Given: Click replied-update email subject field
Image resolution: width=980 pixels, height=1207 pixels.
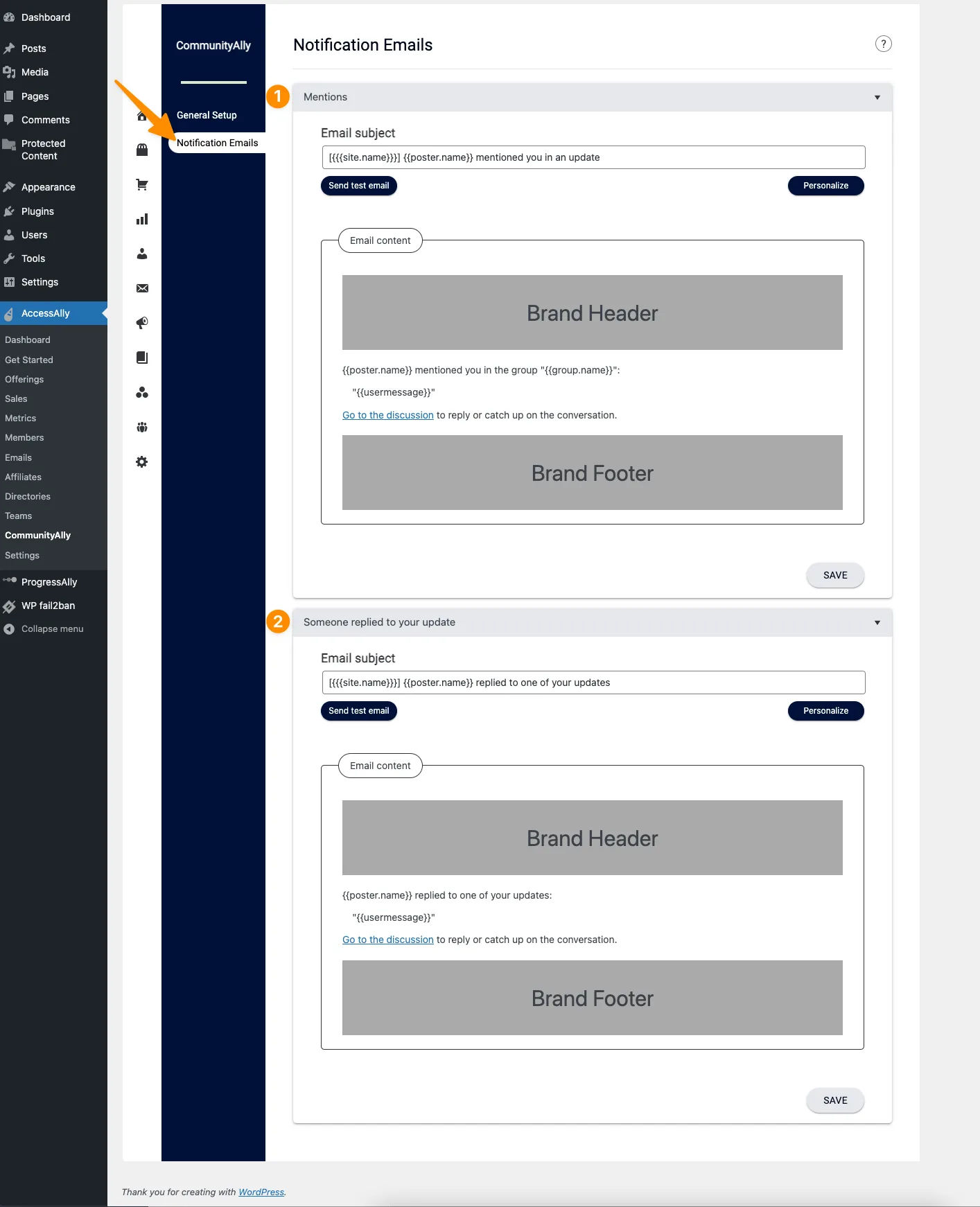Looking at the screenshot, I should pos(593,682).
